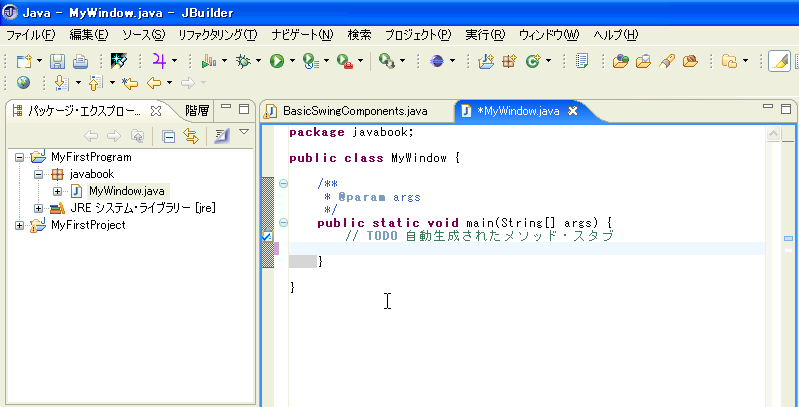
Task: Click the Debug bug icon
Action: [242, 62]
